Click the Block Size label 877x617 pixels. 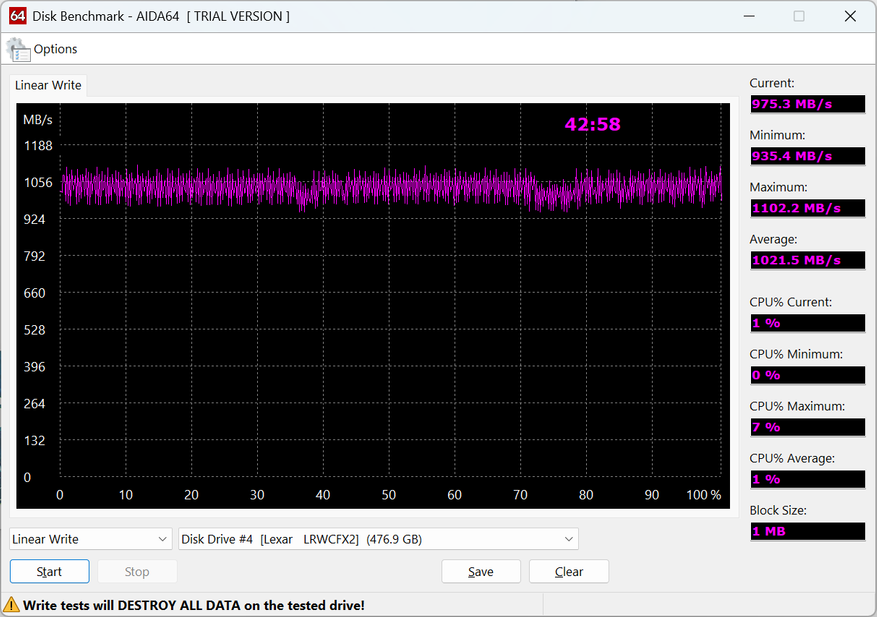coord(778,510)
